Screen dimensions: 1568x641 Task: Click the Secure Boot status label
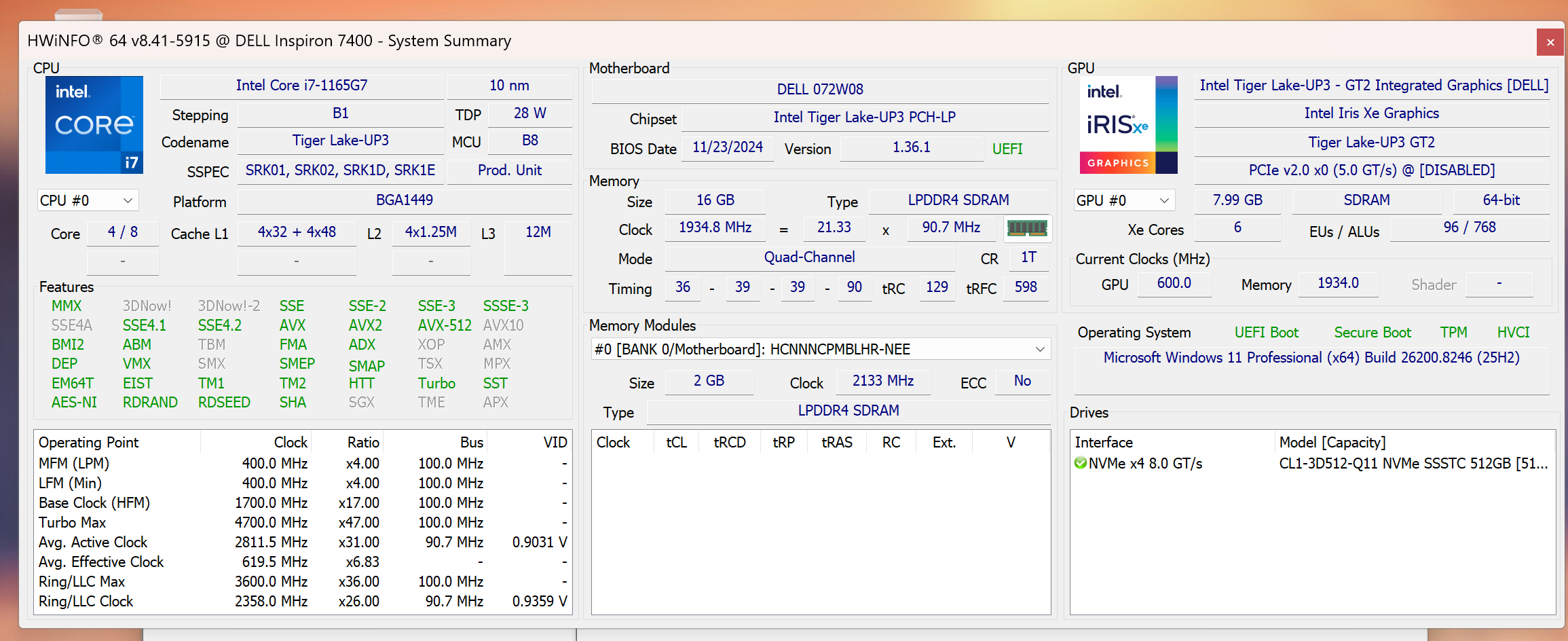click(x=1373, y=333)
